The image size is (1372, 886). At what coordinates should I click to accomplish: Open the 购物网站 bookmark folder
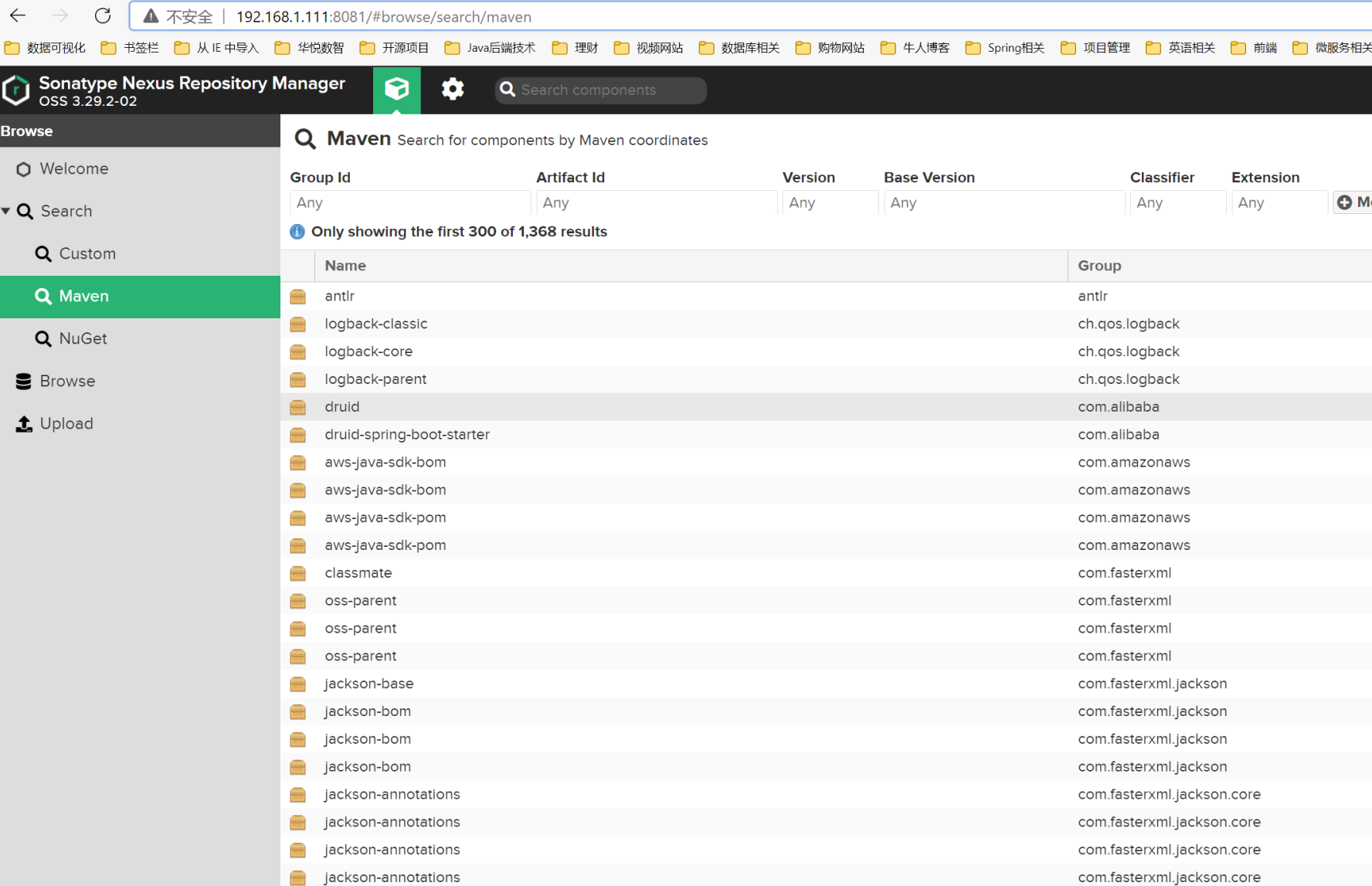click(830, 48)
